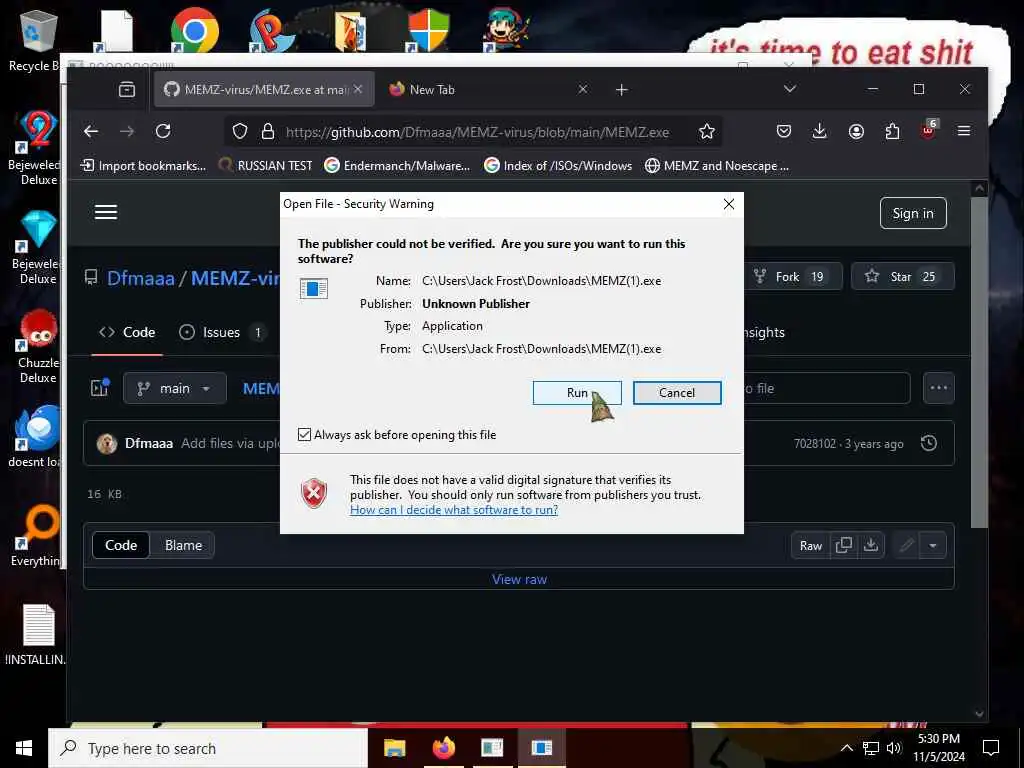The width and height of the screenshot is (1024, 768).
Task: Click the taskbar search box
Action: click(208, 748)
